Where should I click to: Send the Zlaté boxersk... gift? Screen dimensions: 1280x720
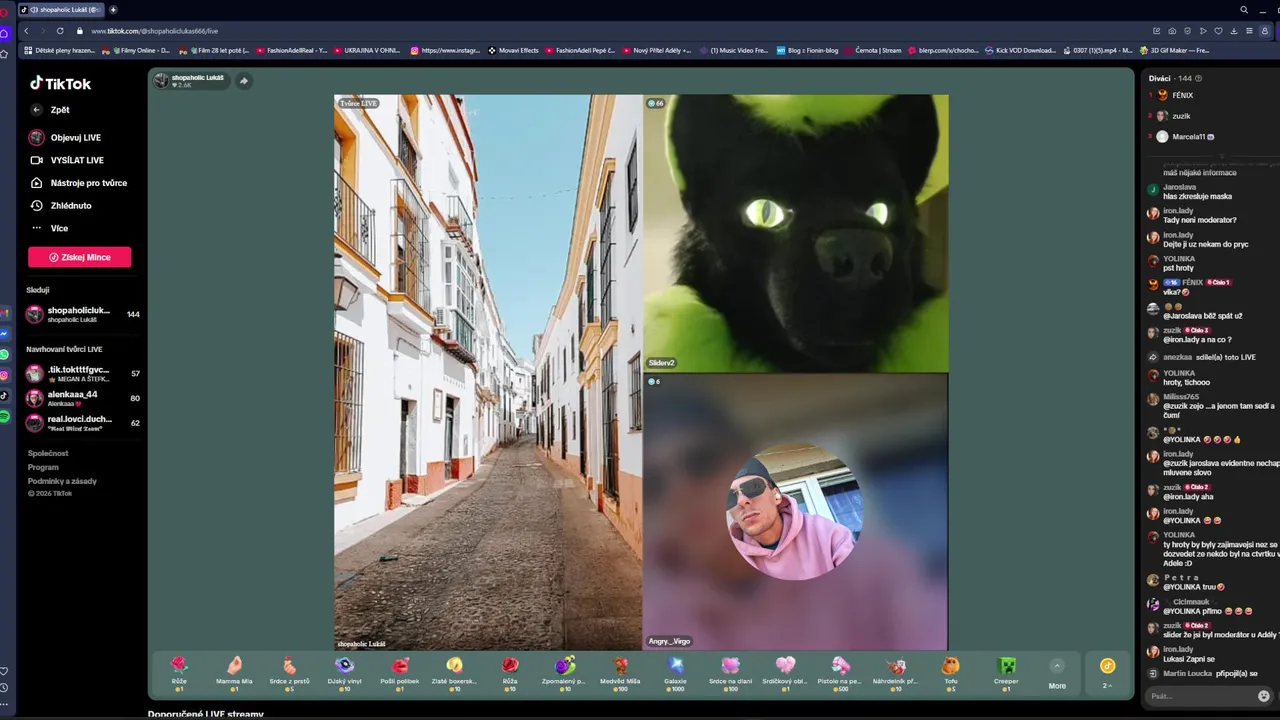(x=455, y=674)
